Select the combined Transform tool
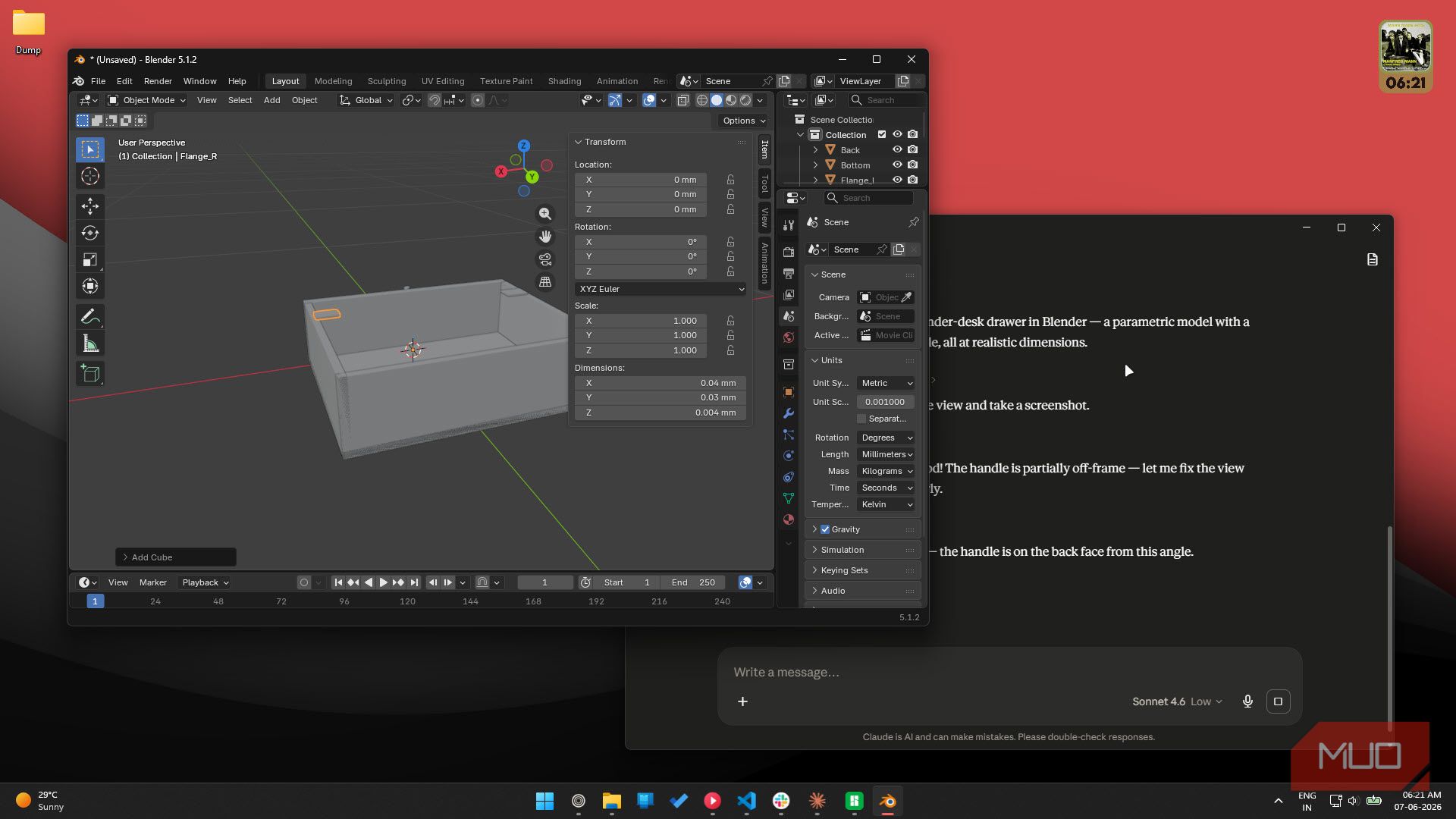 point(90,286)
